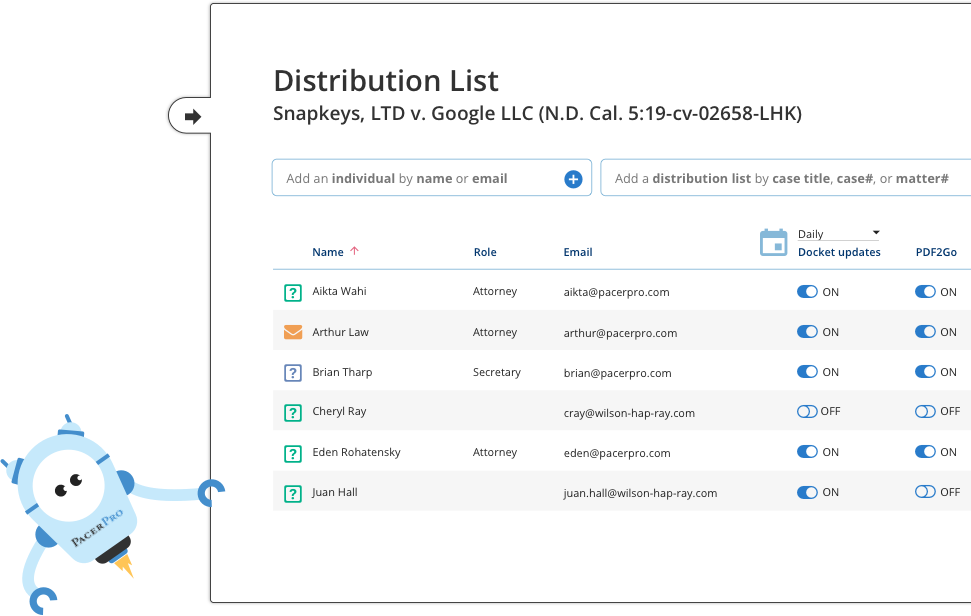This screenshot has width=971, height=616.
Task: Click the name Brian Tharp
Action: (x=342, y=372)
